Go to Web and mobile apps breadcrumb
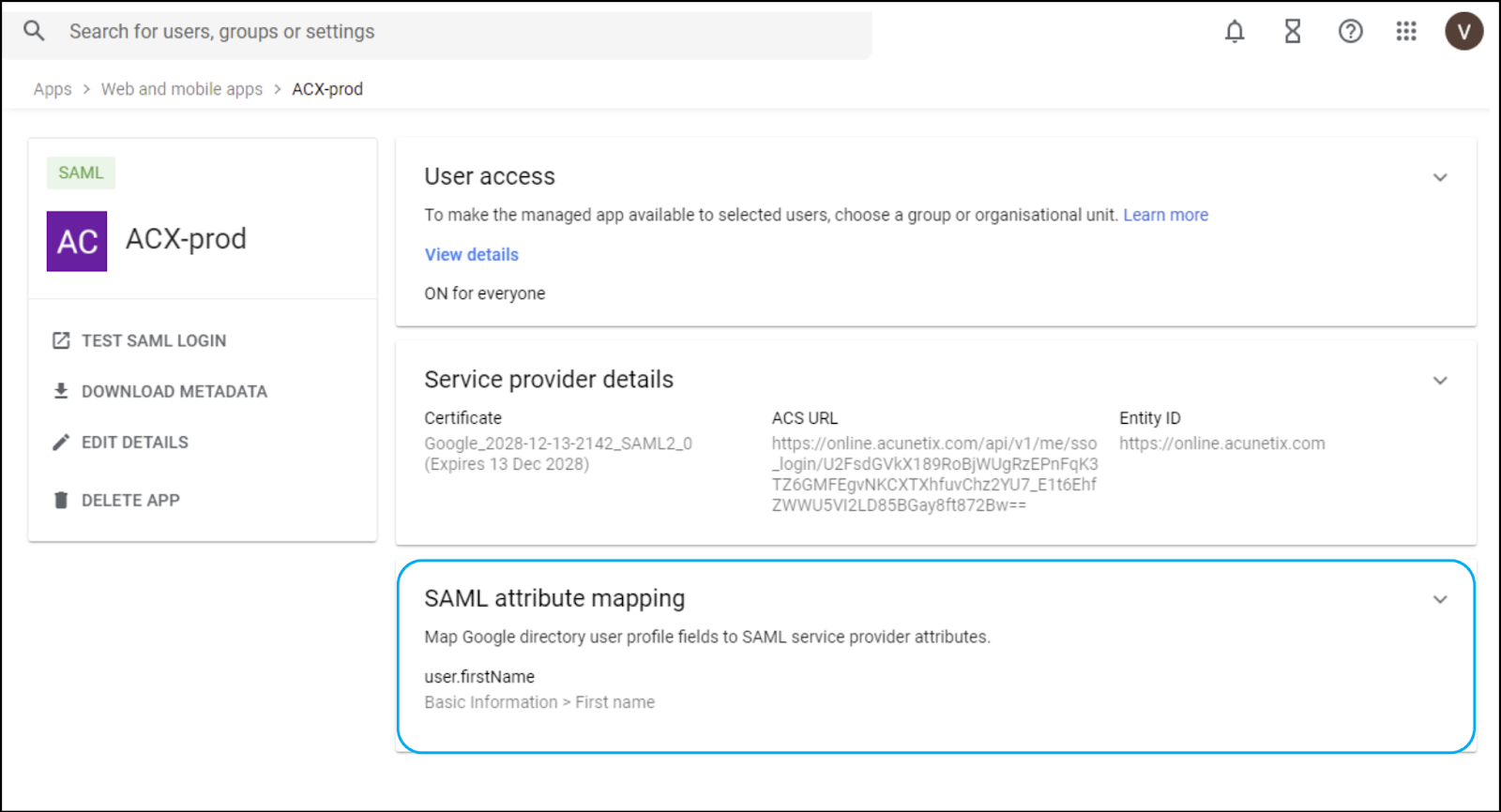The width and height of the screenshot is (1501, 812). [x=182, y=89]
